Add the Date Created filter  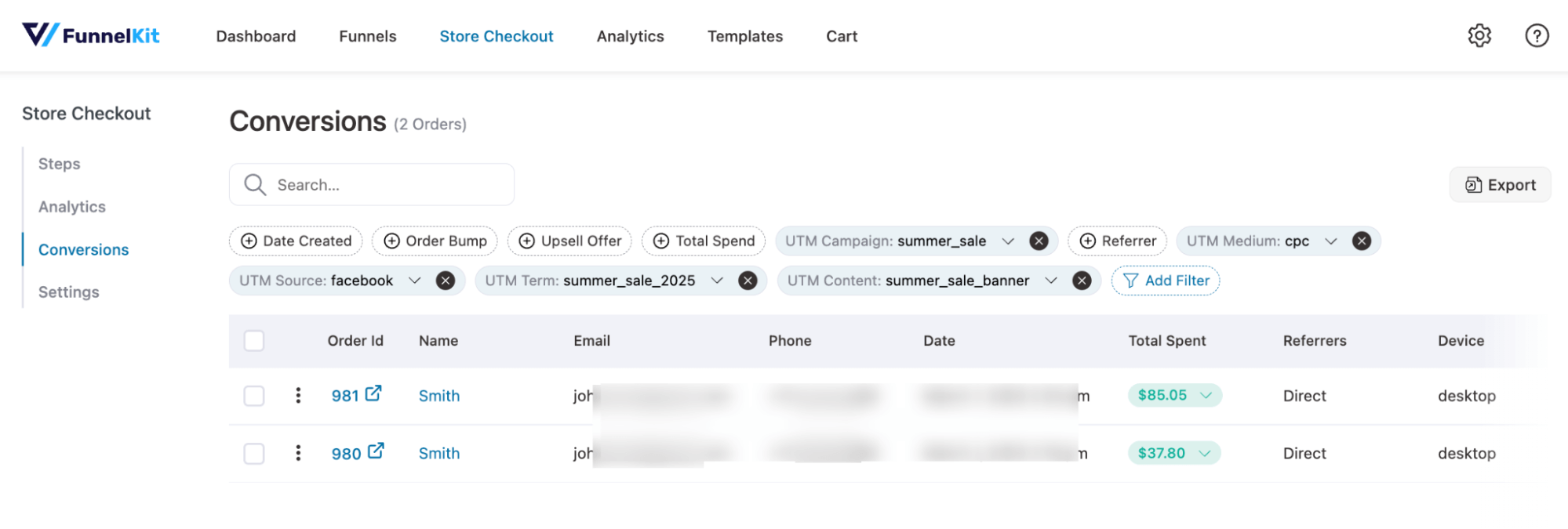296,241
